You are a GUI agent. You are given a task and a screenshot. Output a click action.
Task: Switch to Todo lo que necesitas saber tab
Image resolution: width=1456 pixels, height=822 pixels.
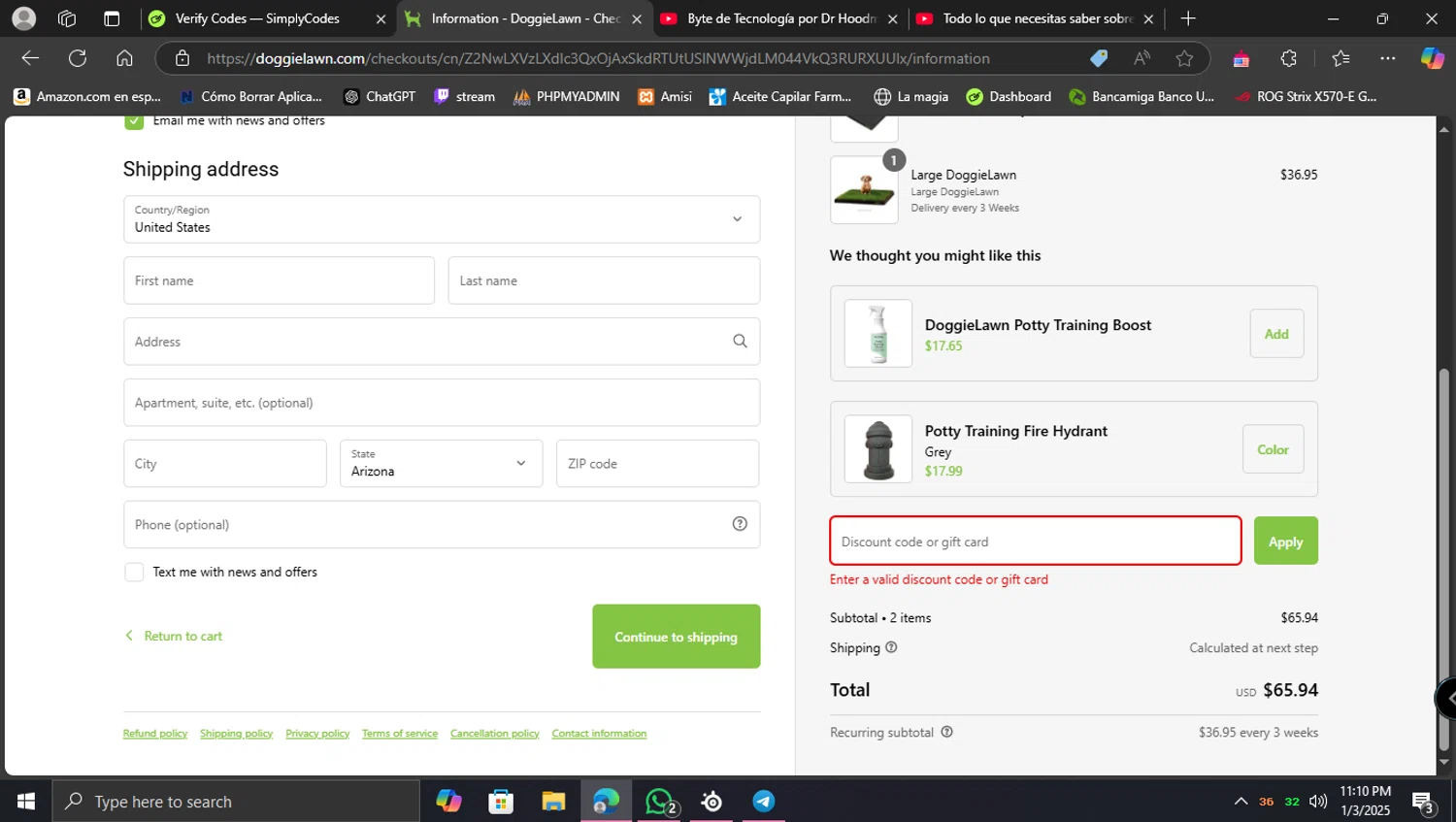point(1036,18)
